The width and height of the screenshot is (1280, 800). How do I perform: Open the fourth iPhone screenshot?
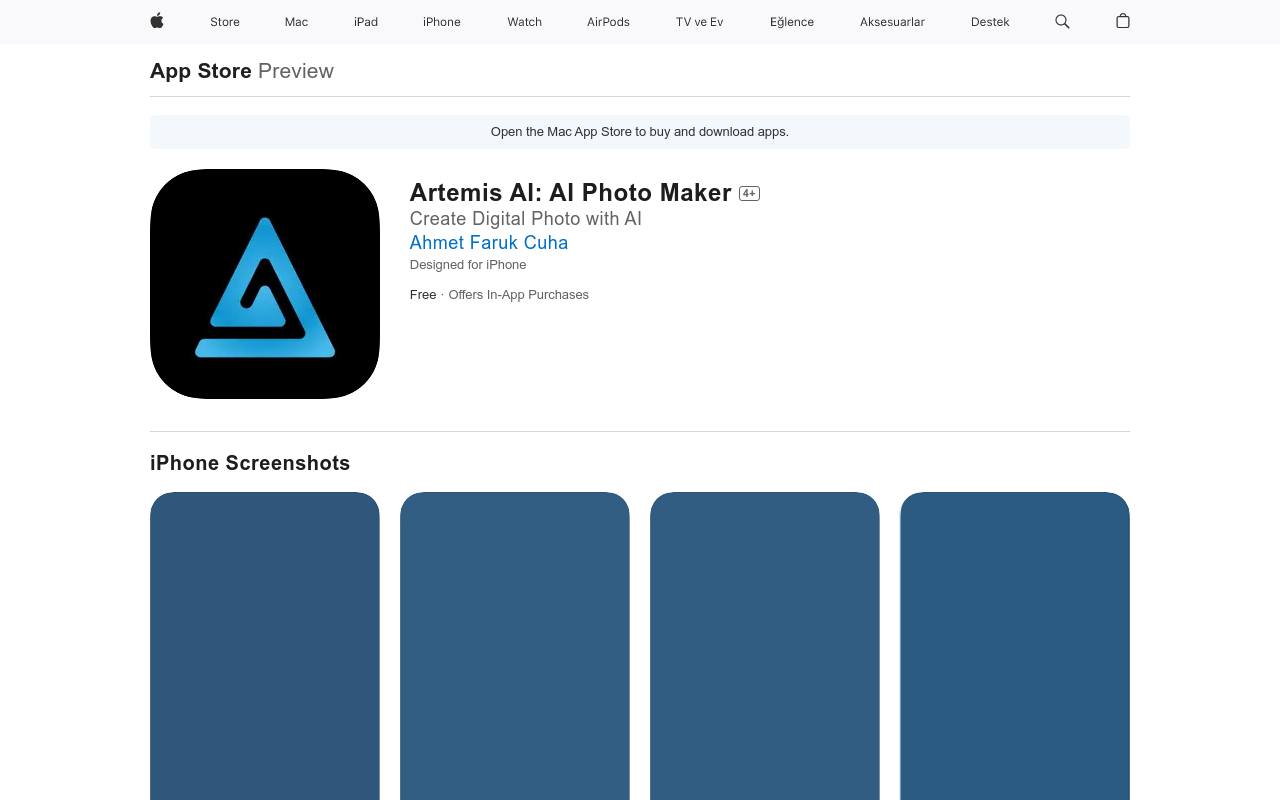click(x=1015, y=646)
